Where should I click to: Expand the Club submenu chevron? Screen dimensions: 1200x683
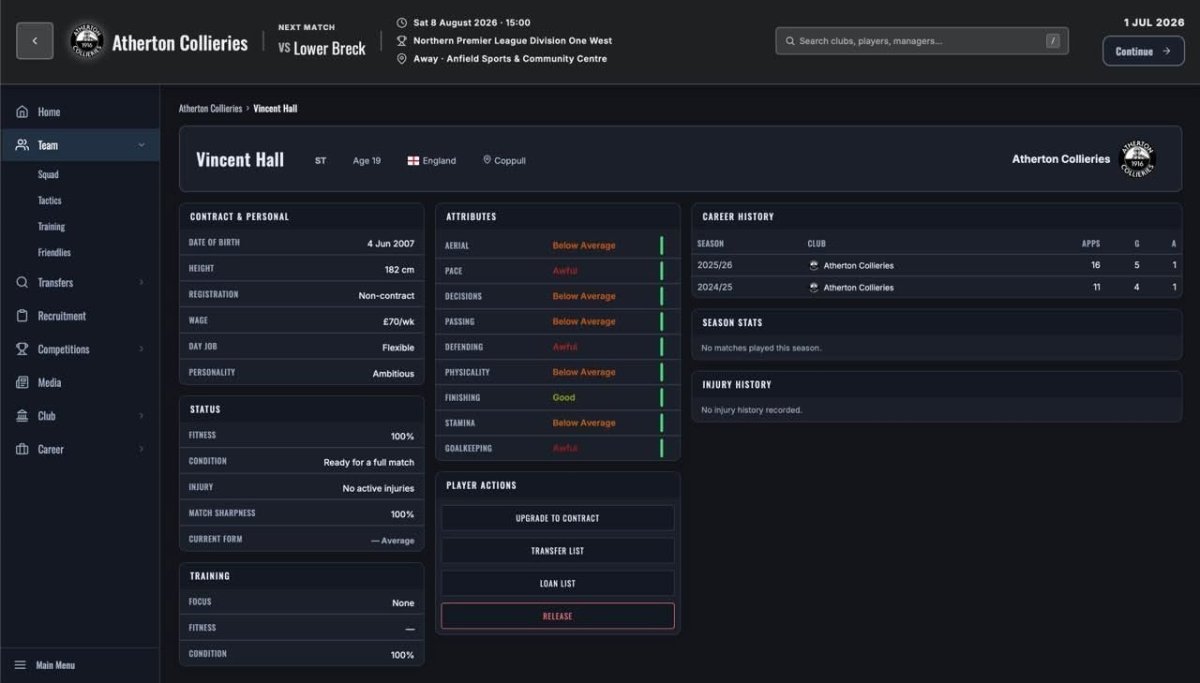point(141,416)
